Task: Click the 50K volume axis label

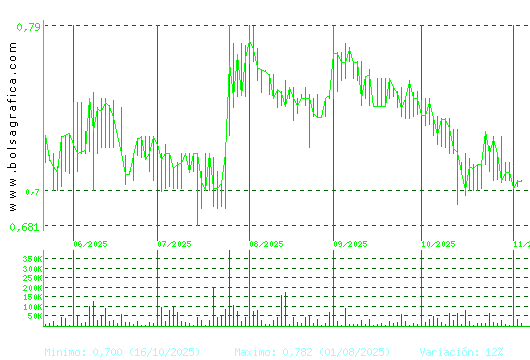Action: pos(35,316)
